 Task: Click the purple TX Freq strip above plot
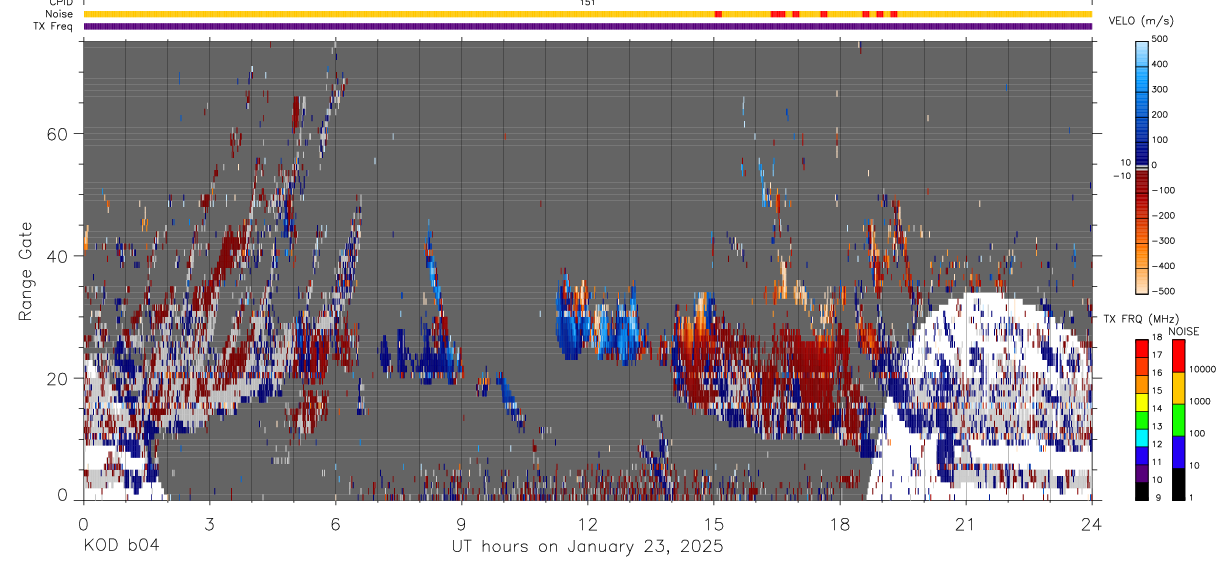(x=587, y=26)
